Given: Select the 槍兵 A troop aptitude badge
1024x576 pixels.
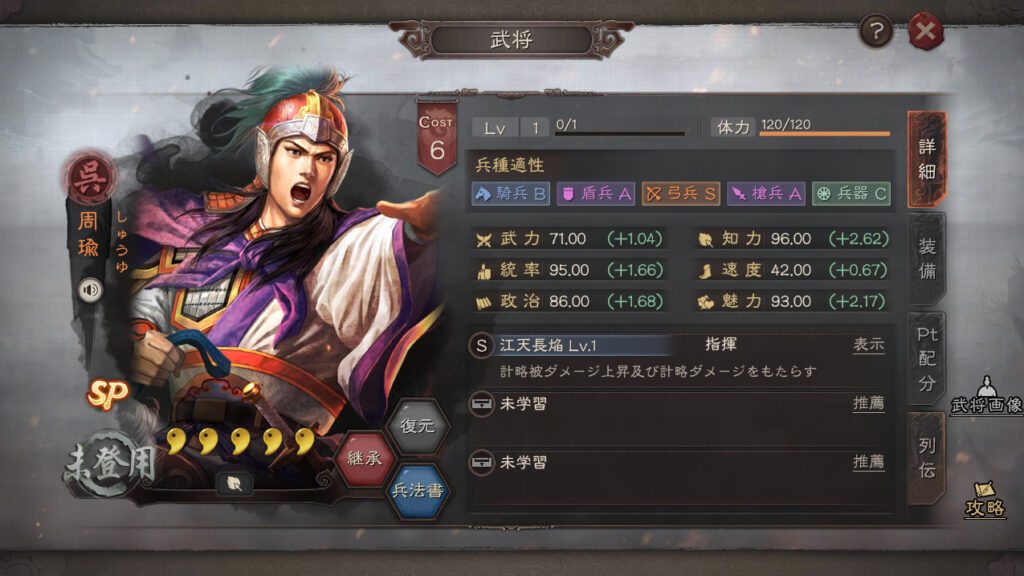Looking at the screenshot, I should pos(765,193).
